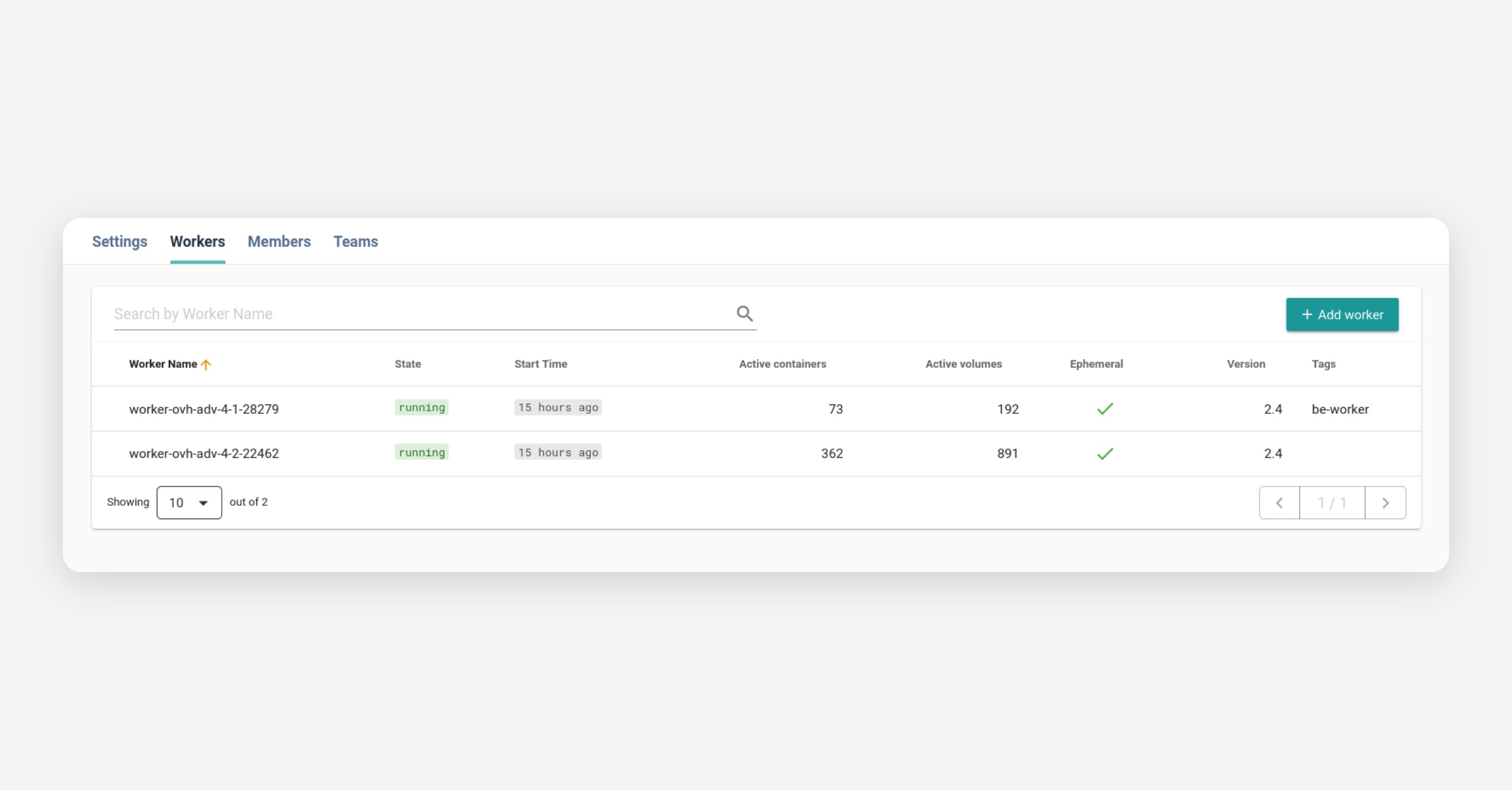Switch to the Teams tab
Screen dimensions: 1512x790
click(x=356, y=241)
